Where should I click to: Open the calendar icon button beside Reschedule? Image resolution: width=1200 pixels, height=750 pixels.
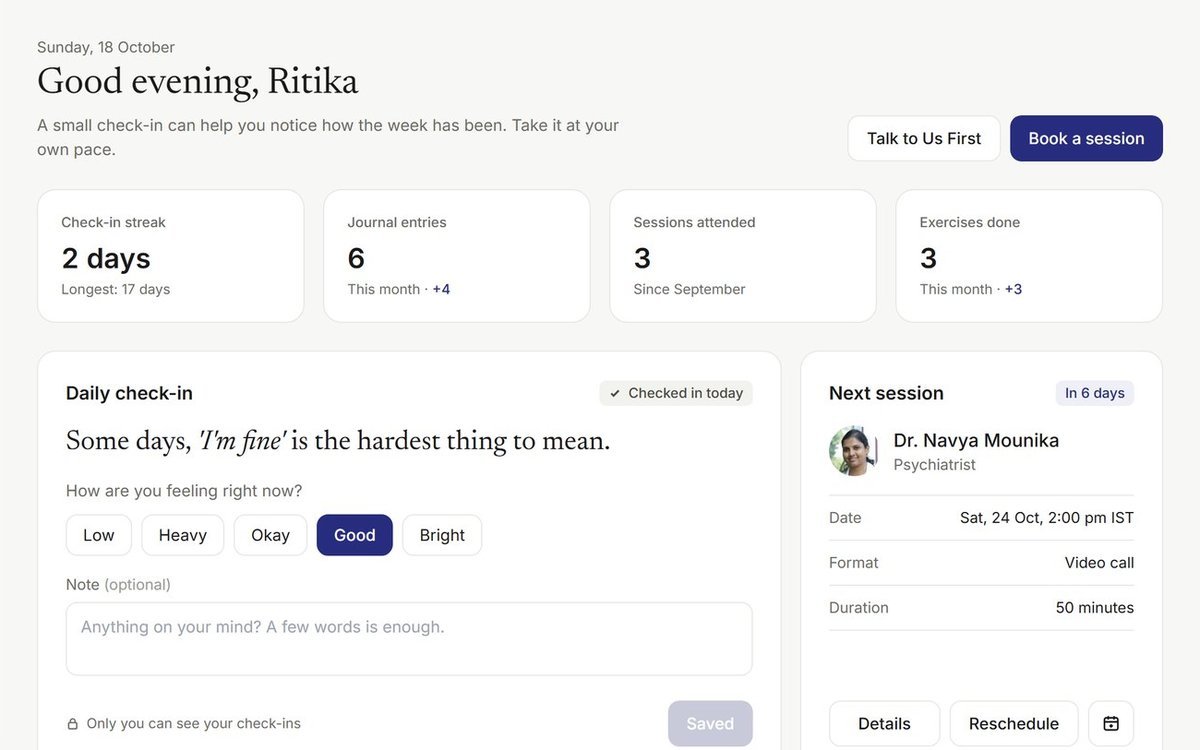coord(1111,723)
